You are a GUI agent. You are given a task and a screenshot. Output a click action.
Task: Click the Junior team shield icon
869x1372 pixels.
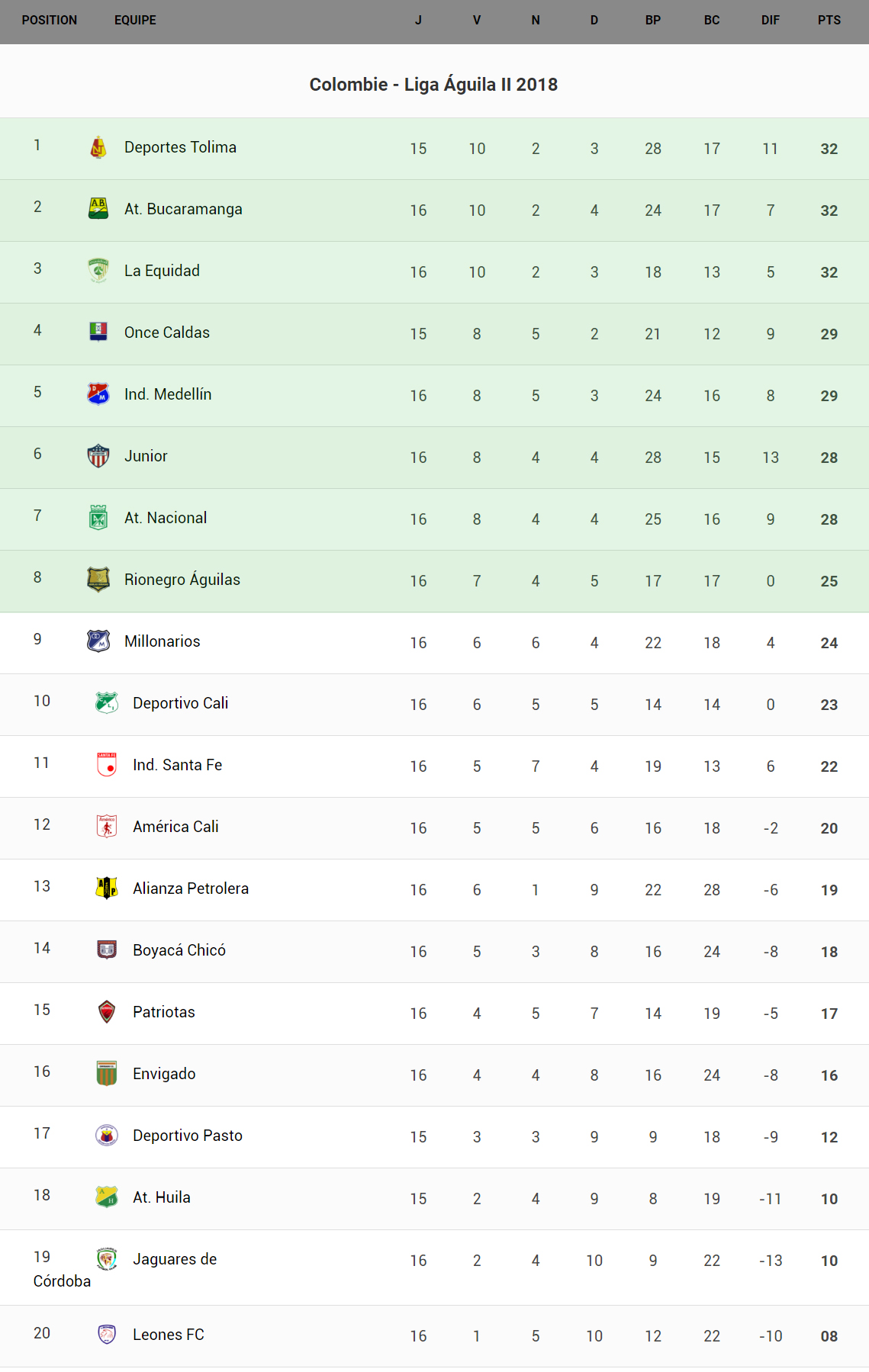point(98,455)
